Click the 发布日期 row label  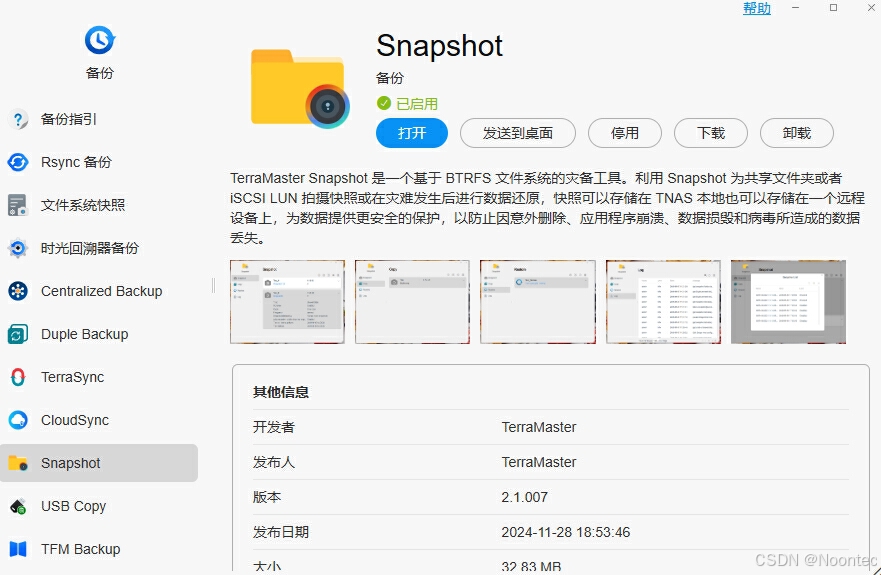pos(281,532)
